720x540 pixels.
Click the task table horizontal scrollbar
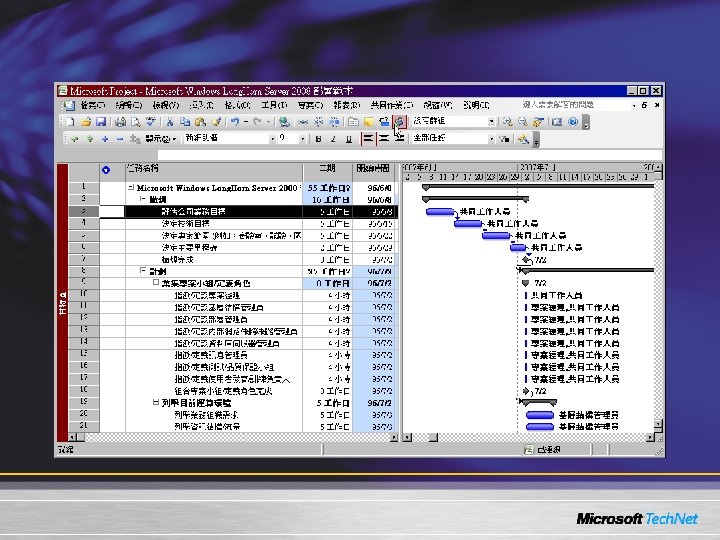233,437
